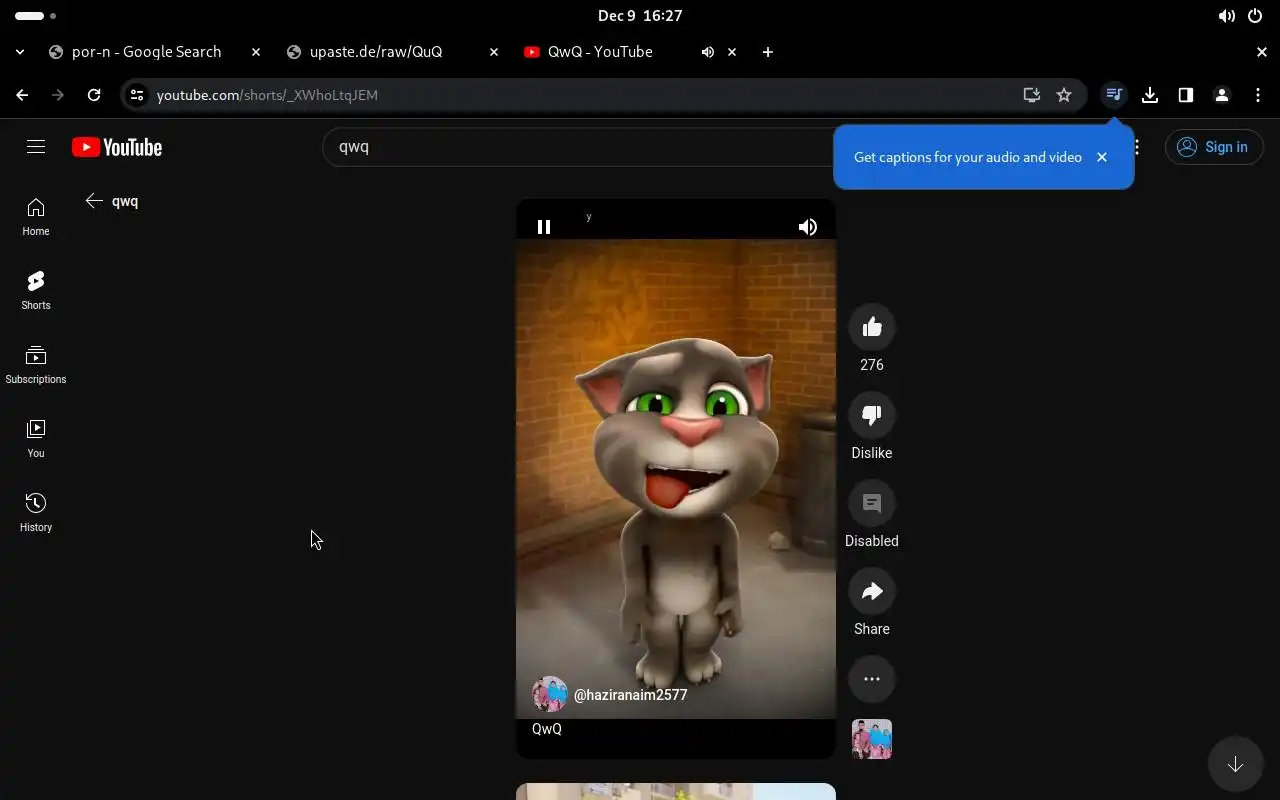Share this Short
Screen dimensions: 1280x800
point(872,591)
